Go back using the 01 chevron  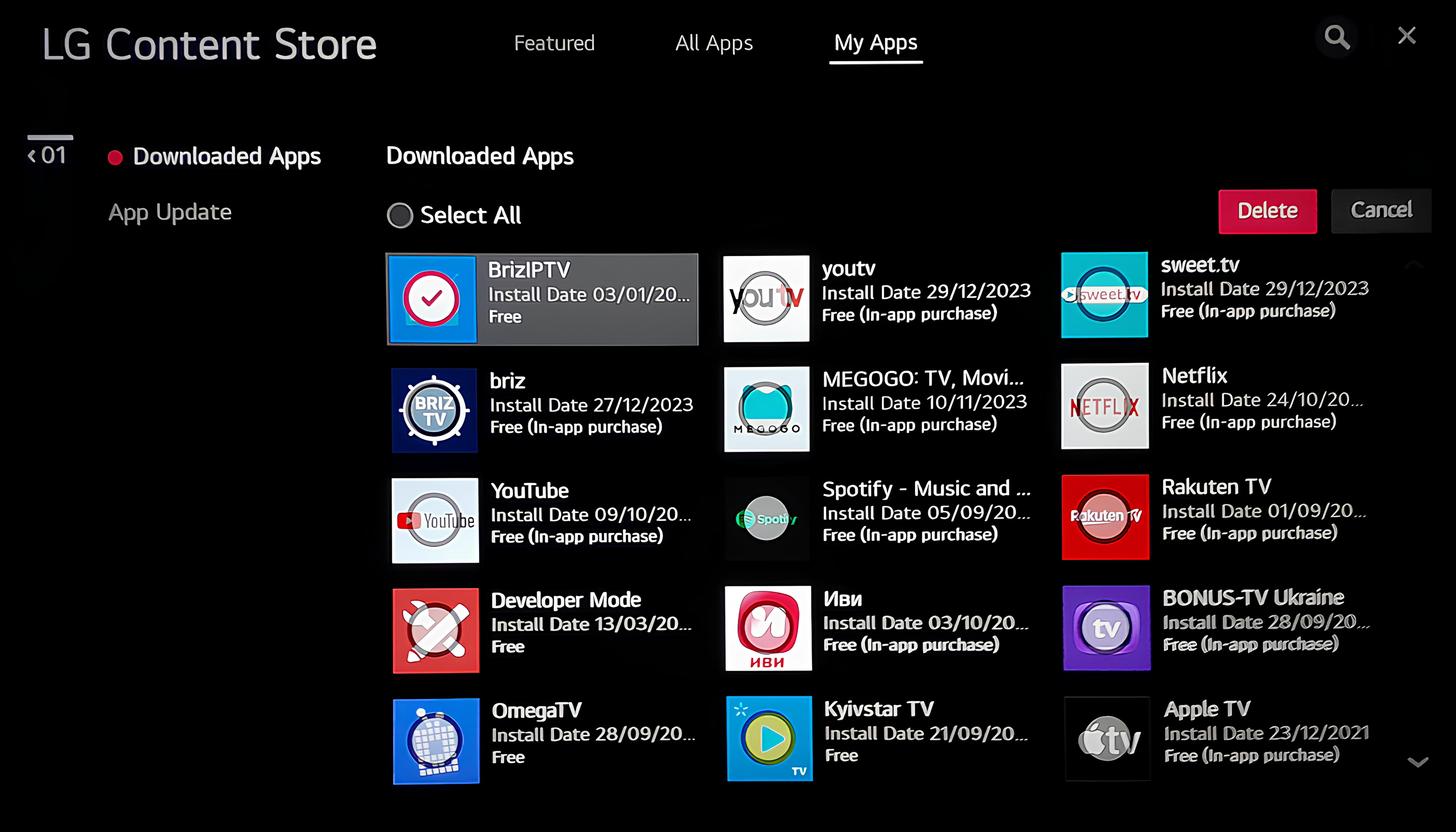[x=33, y=155]
